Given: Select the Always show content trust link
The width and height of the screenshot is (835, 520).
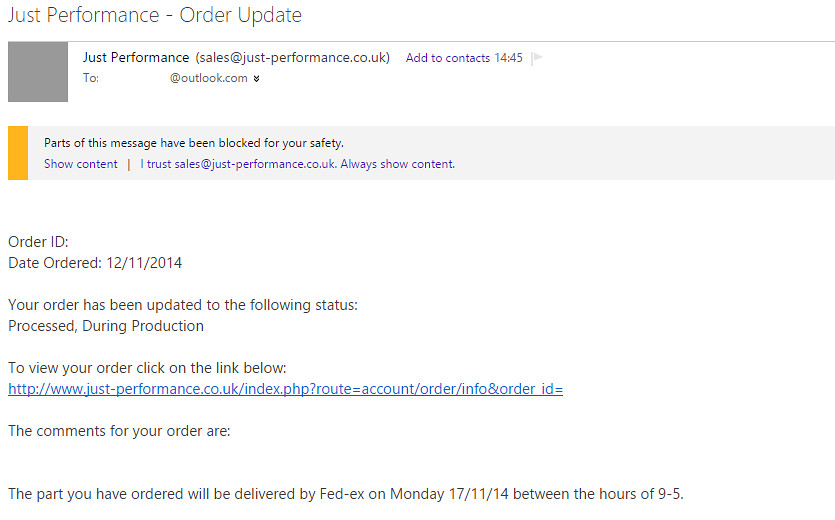Looking at the screenshot, I should pos(298,164).
